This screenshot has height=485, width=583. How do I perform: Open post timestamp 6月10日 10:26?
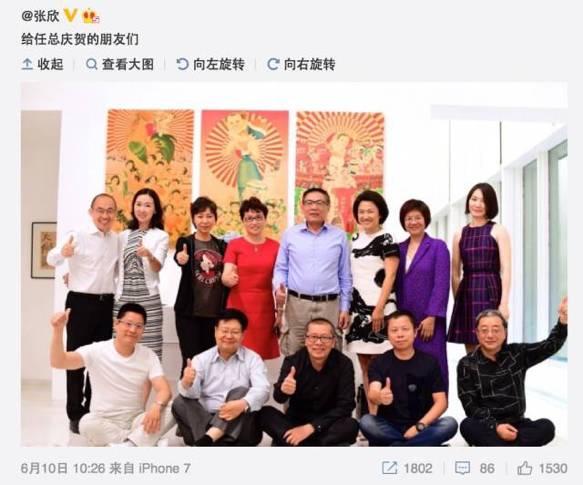point(63,468)
